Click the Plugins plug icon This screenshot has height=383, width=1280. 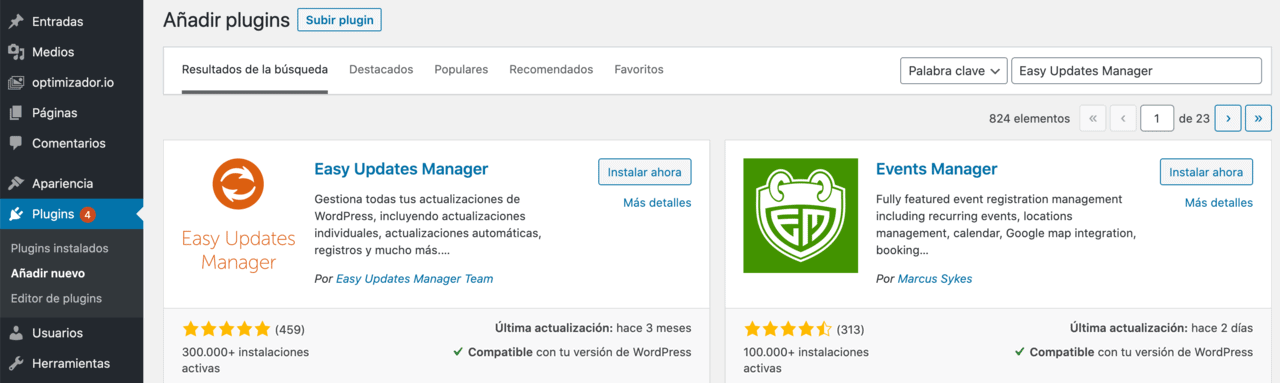(16, 214)
